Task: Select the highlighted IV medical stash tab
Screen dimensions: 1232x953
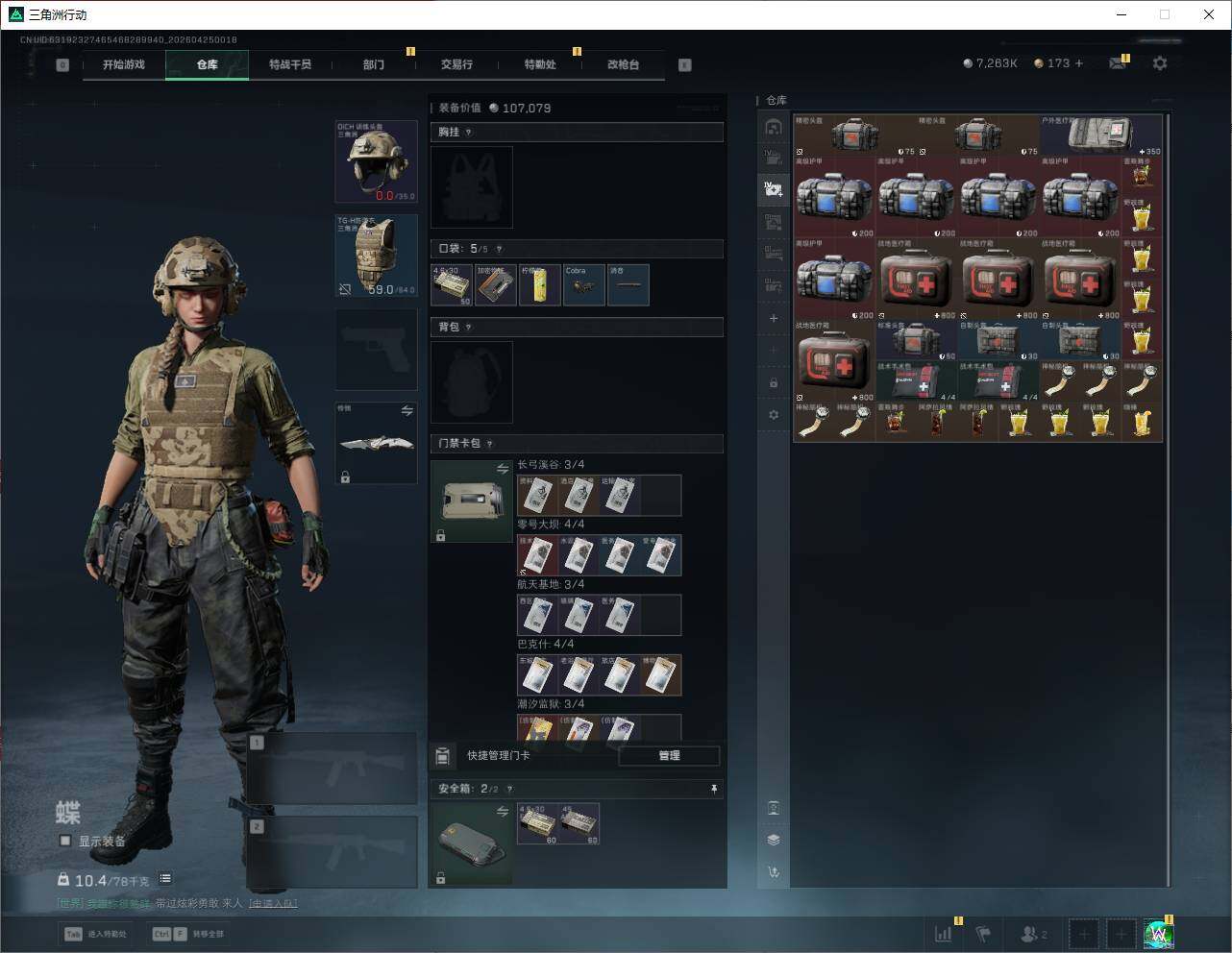Action: coord(774,189)
